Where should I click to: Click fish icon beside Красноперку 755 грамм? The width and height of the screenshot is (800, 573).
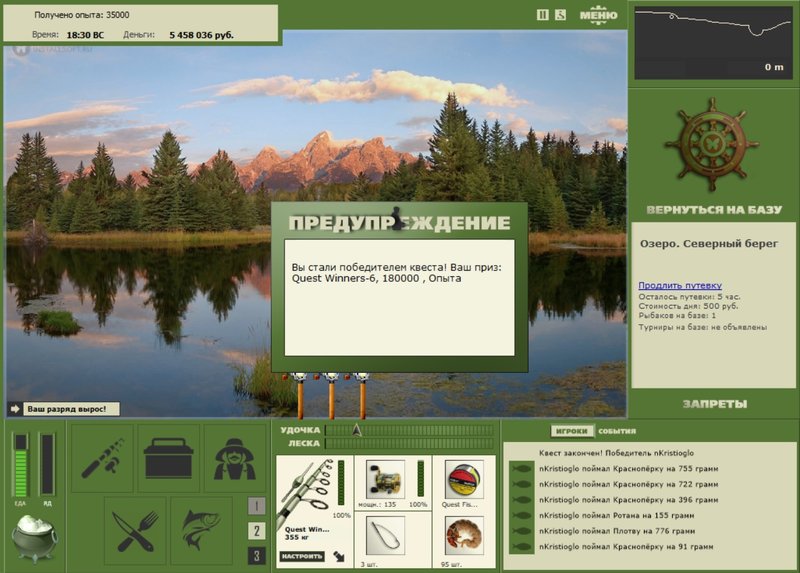(521, 468)
